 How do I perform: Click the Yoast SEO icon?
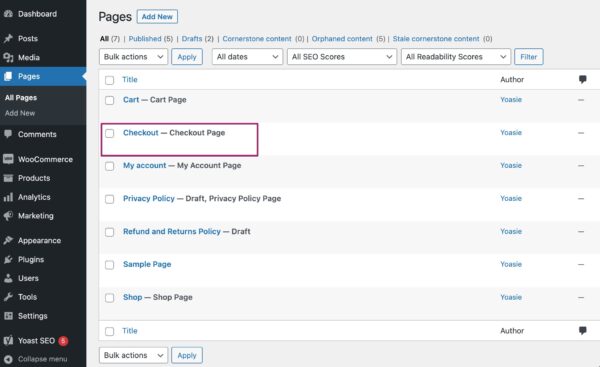(x=8, y=341)
